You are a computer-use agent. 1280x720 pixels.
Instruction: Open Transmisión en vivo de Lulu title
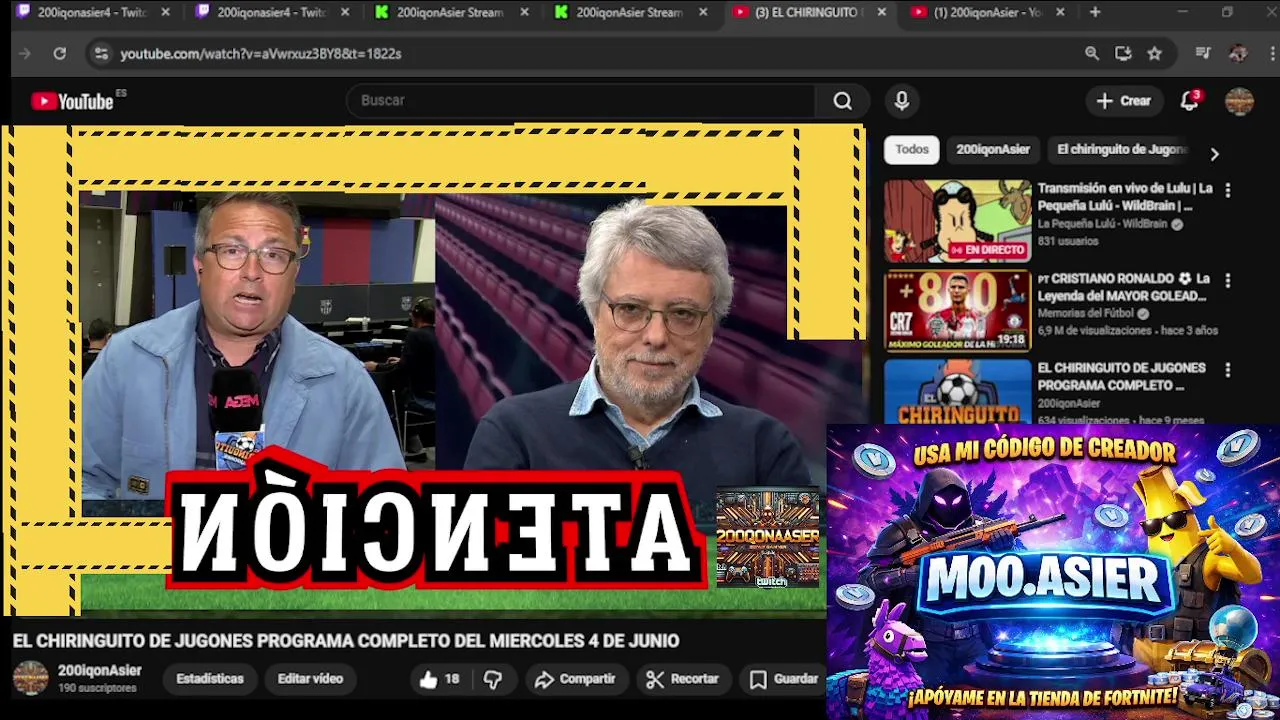(1125, 197)
